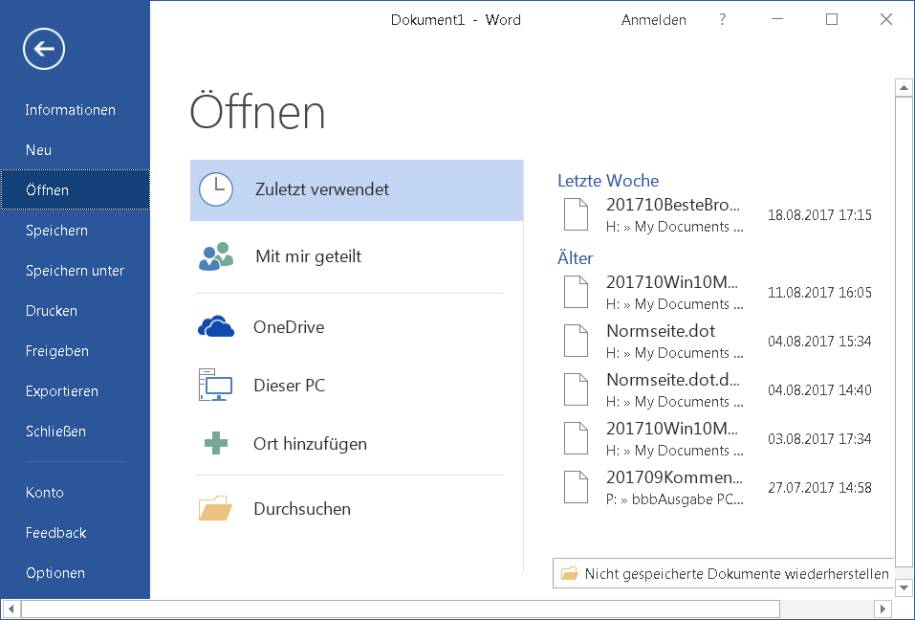Image resolution: width=915 pixels, height=620 pixels.
Task: Click Nicht gespeicherte Dokumente wiederherstellen button
Action: [x=724, y=573]
